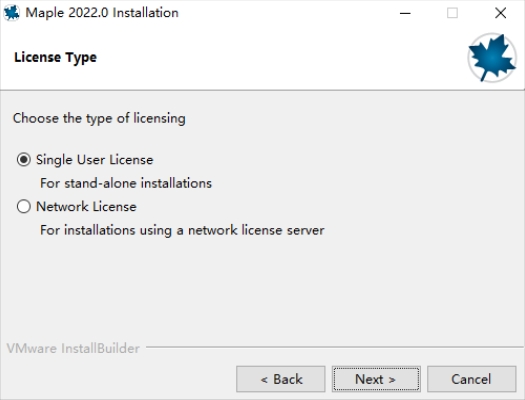Viewport: 525px width, 400px height.
Task: Click the "License Type" heading
Action: click(x=55, y=57)
